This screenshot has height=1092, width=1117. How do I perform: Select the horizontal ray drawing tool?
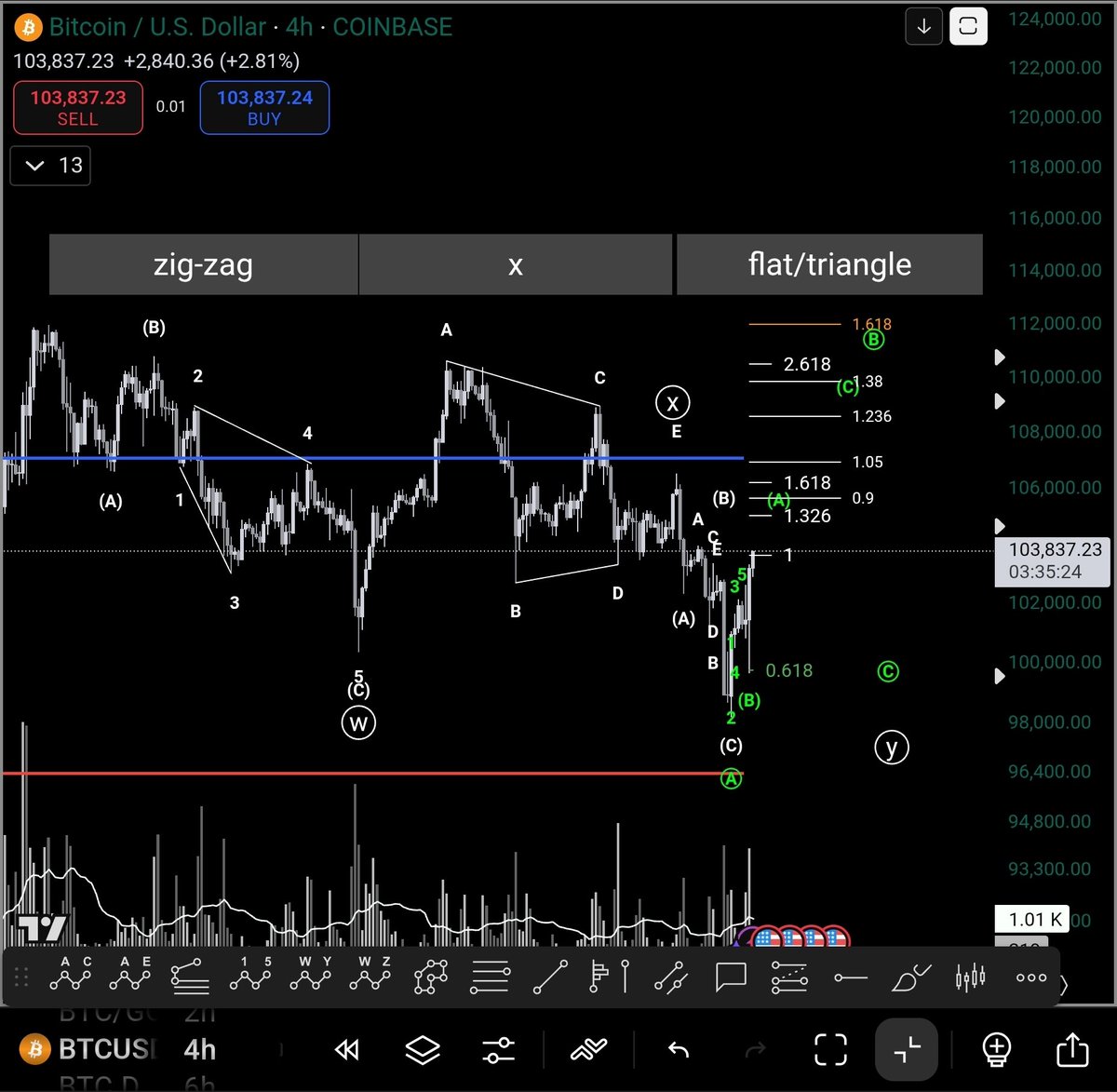coord(850,977)
